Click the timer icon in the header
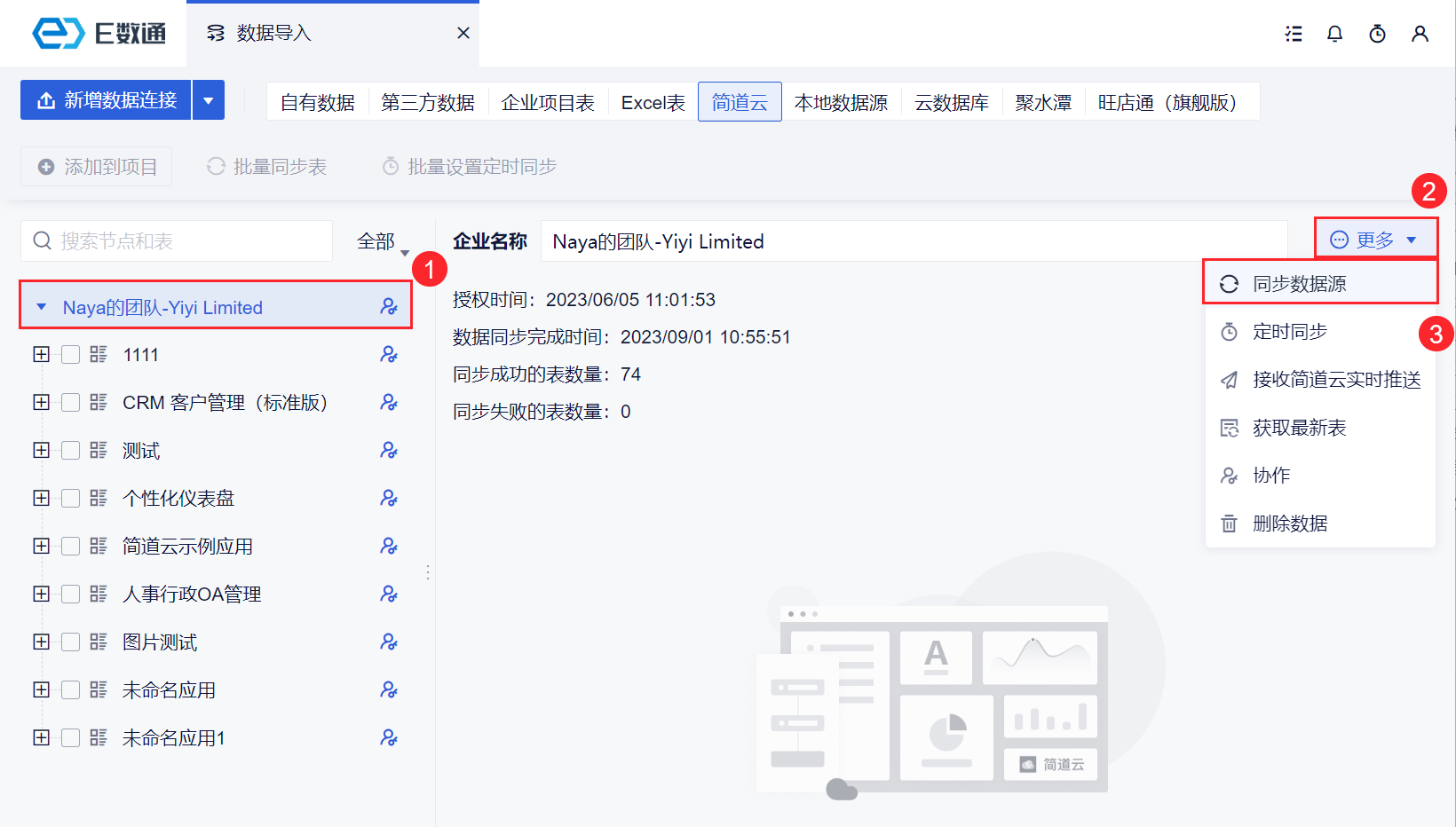Viewport: 1456px width, 827px height. 1377,34
